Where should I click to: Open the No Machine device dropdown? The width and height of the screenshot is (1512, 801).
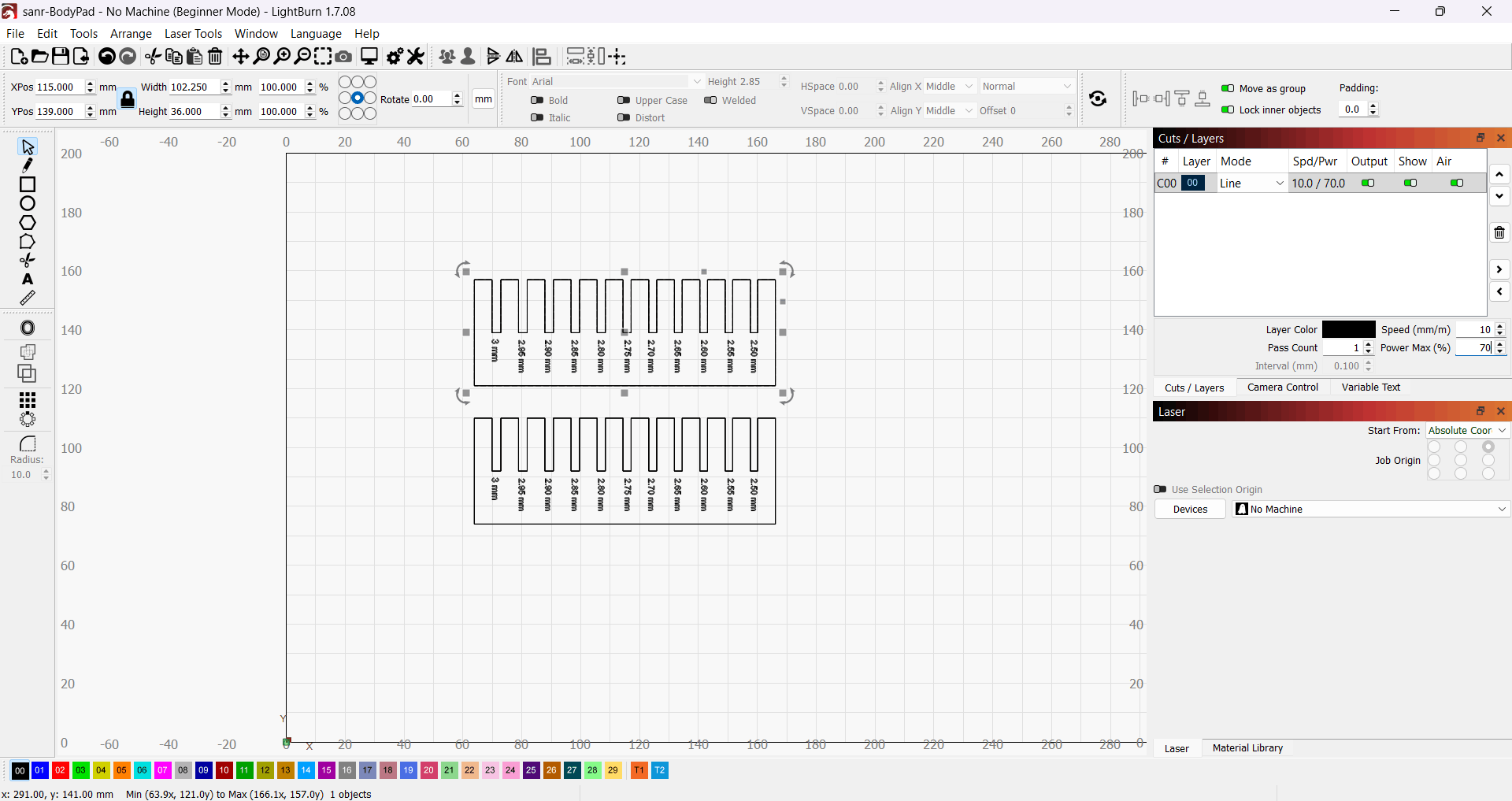click(x=1371, y=509)
